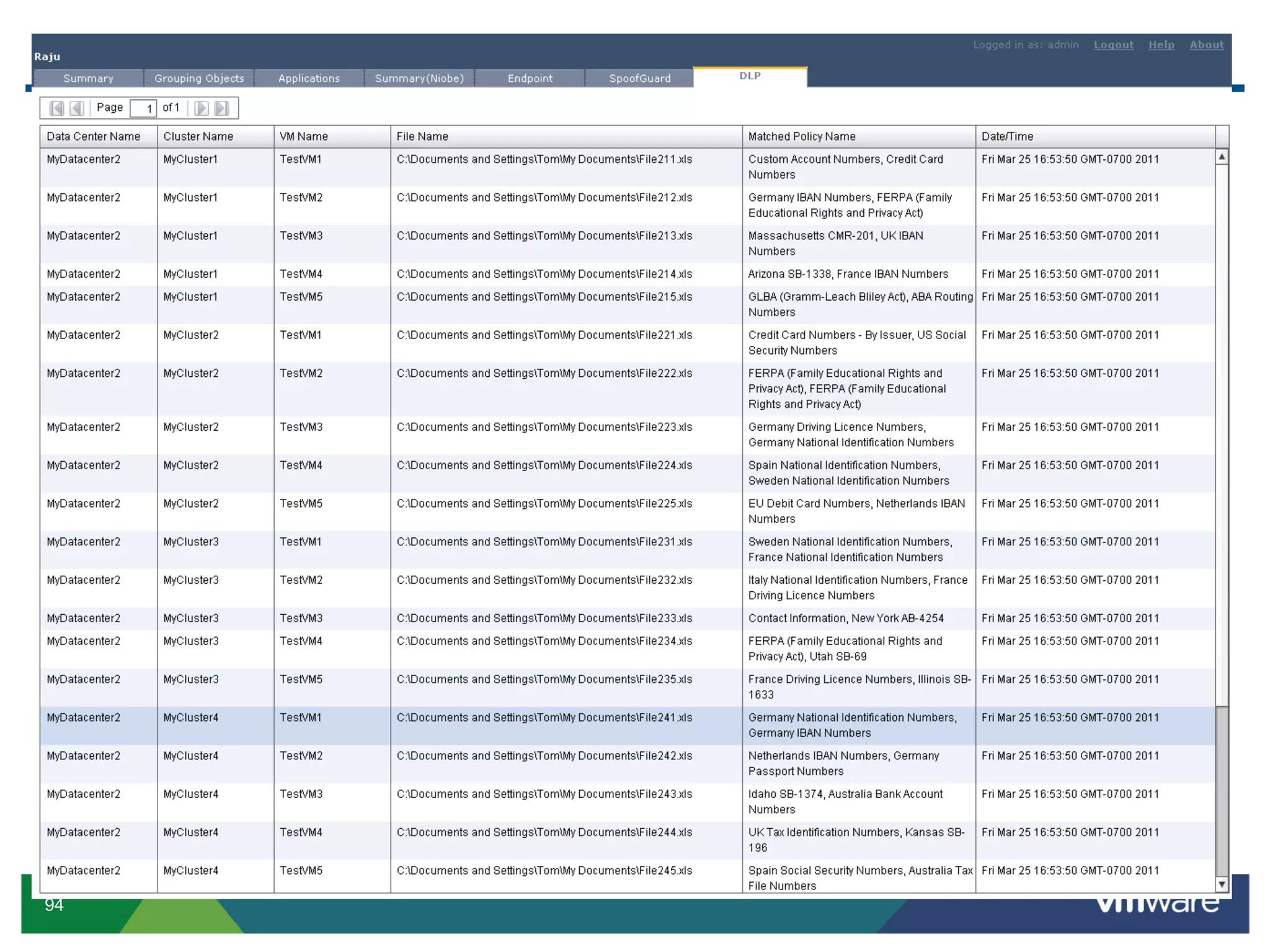
Task: Click the next page arrow icon
Action: pos(201,108)
